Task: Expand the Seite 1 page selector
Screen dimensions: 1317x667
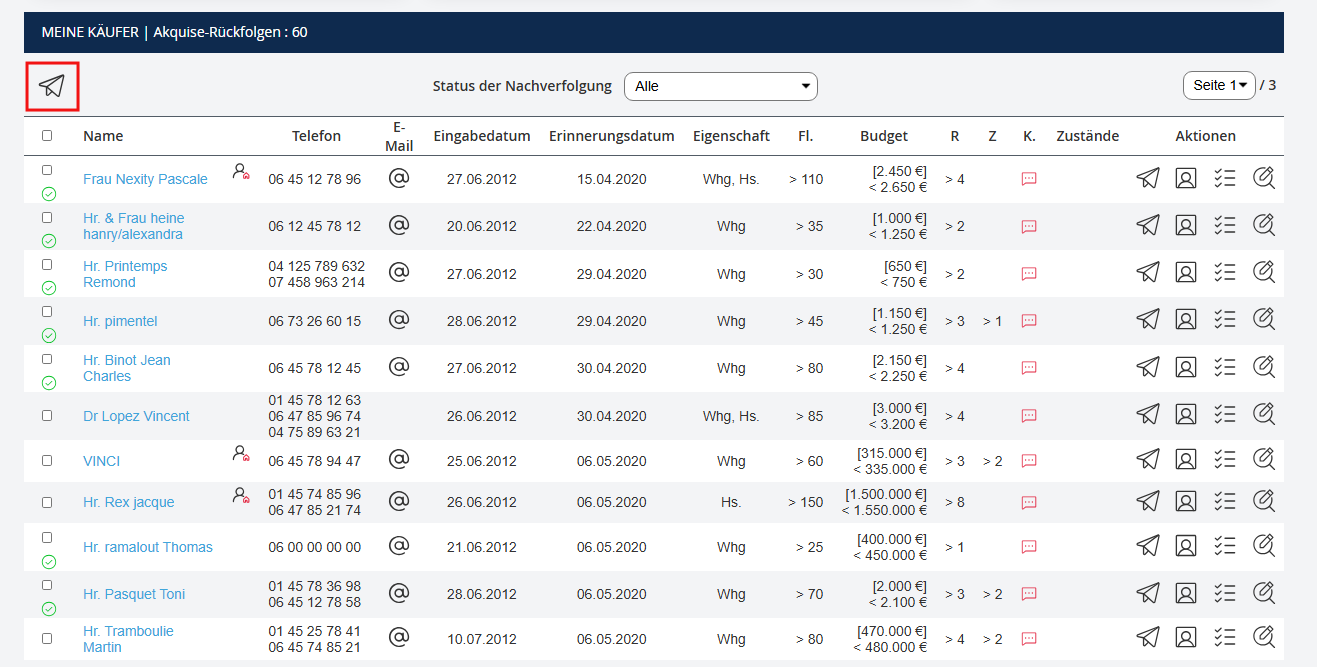Action: coord(1218,86)
